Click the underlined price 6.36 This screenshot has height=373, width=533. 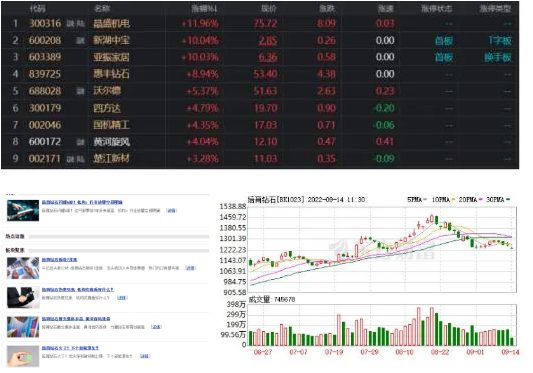(x=268, y=57)
